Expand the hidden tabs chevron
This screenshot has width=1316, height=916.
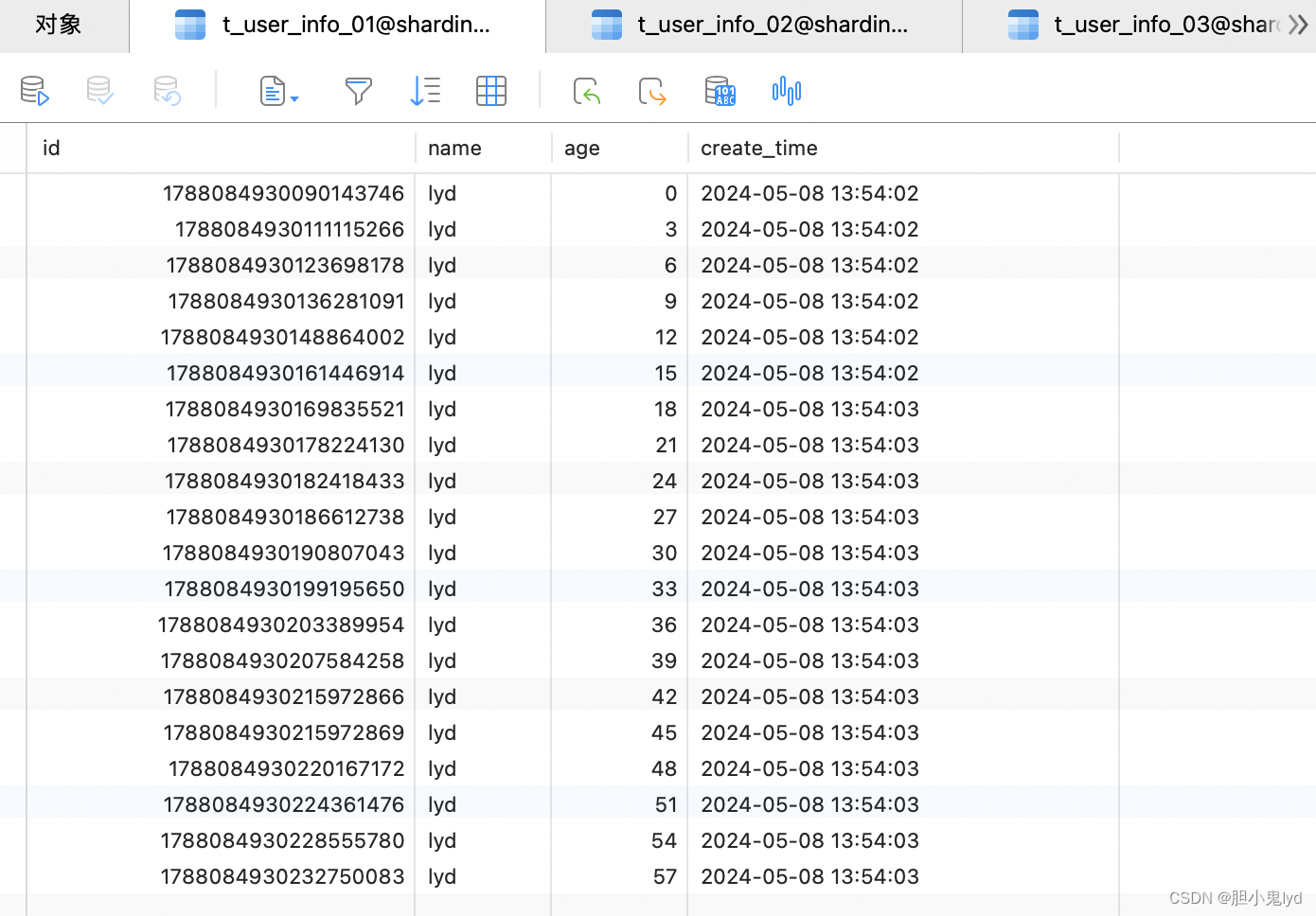1298,25
